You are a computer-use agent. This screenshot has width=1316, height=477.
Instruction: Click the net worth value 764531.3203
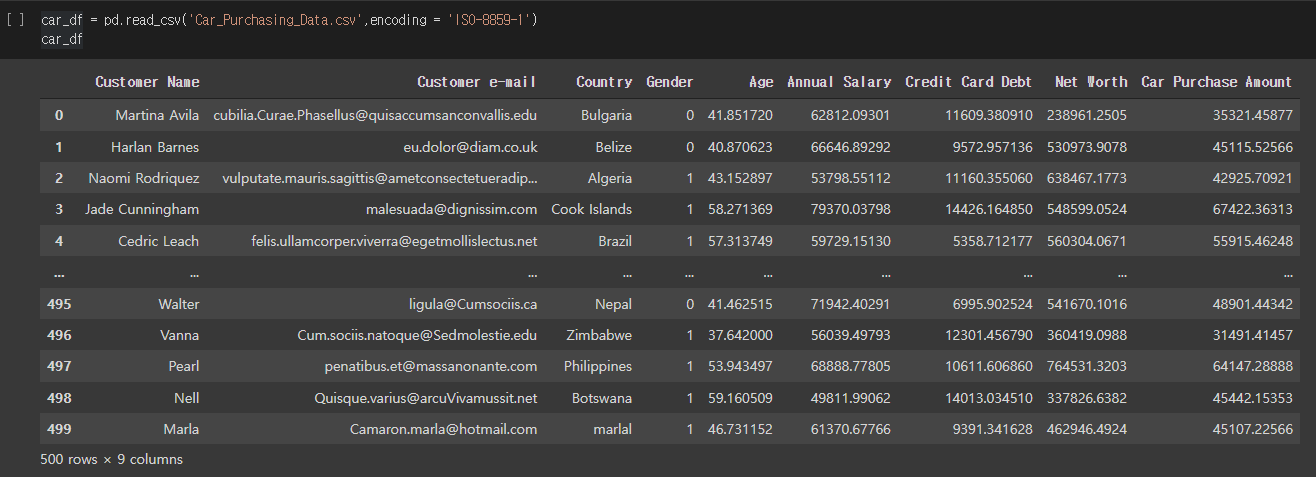pyautogui.click(x=1087, y=367)
